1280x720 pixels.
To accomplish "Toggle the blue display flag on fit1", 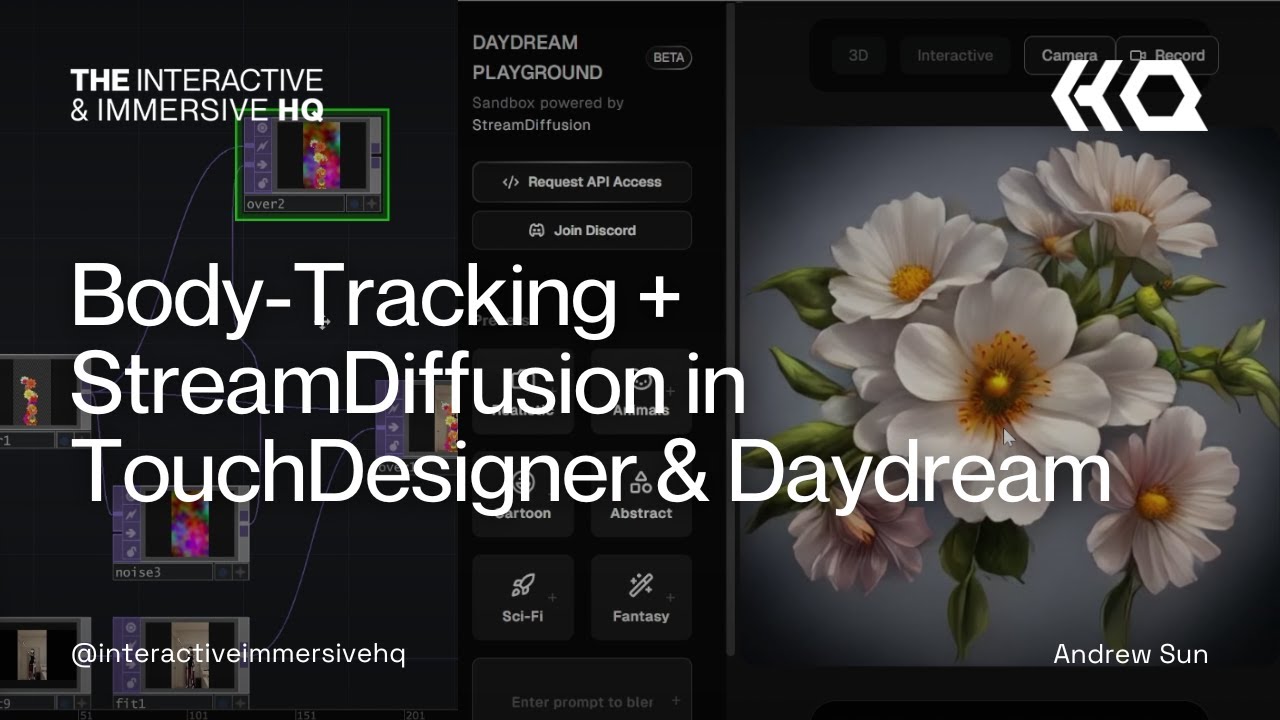I will pos(223,703).
